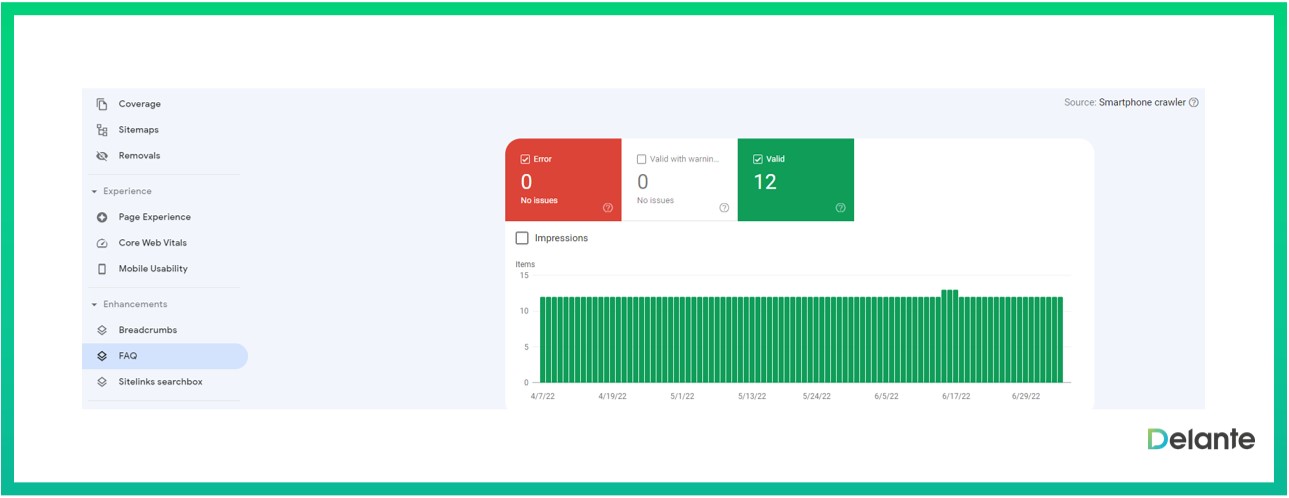Click the 5/13/22 date axis label
Image resolution: width=1289 pixels, height=498 pixels.
click(752, 396)
